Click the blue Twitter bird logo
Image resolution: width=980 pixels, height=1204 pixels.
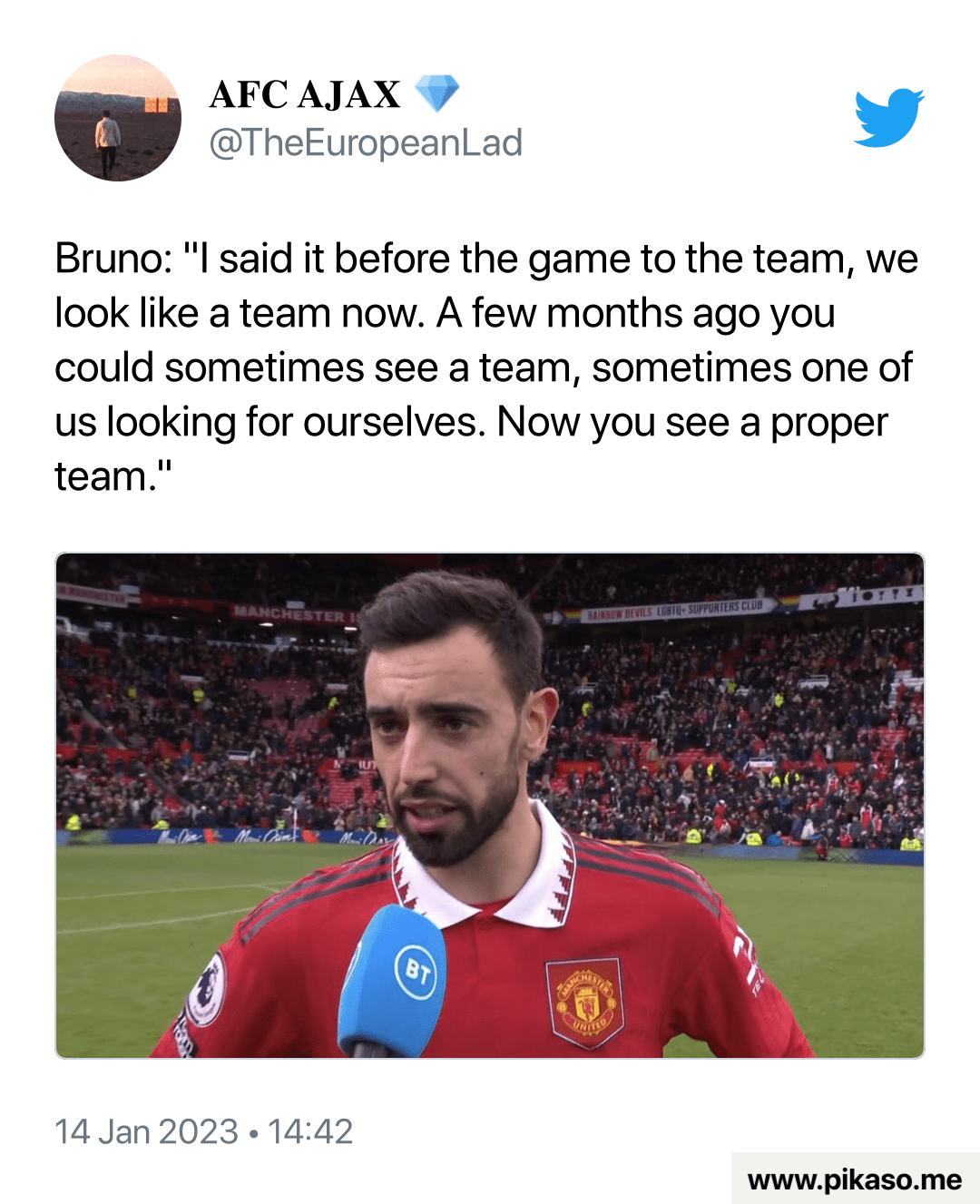pyautogui.click(x=889, y=117)
